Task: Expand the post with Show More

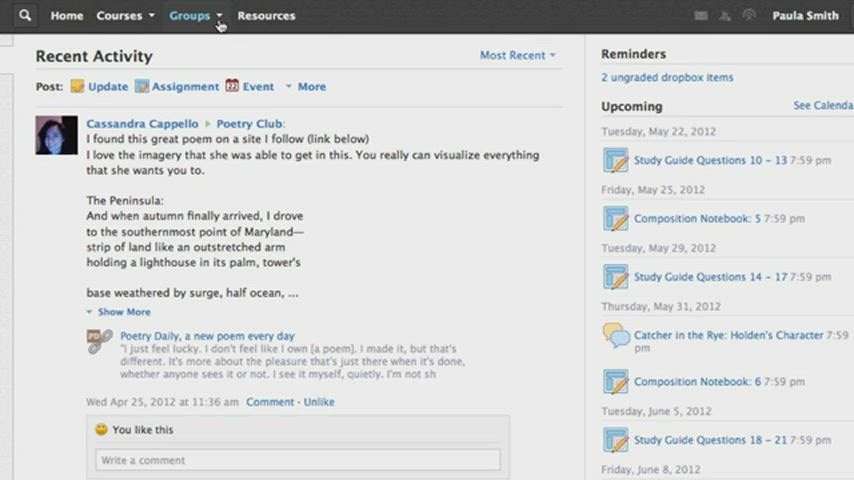Action: click(x=123, y=312)
